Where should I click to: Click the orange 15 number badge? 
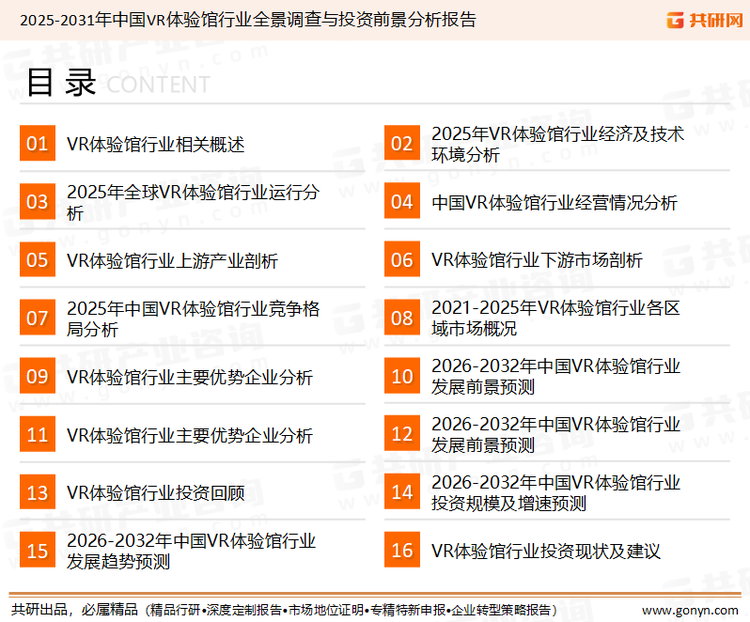coord(37,550)
